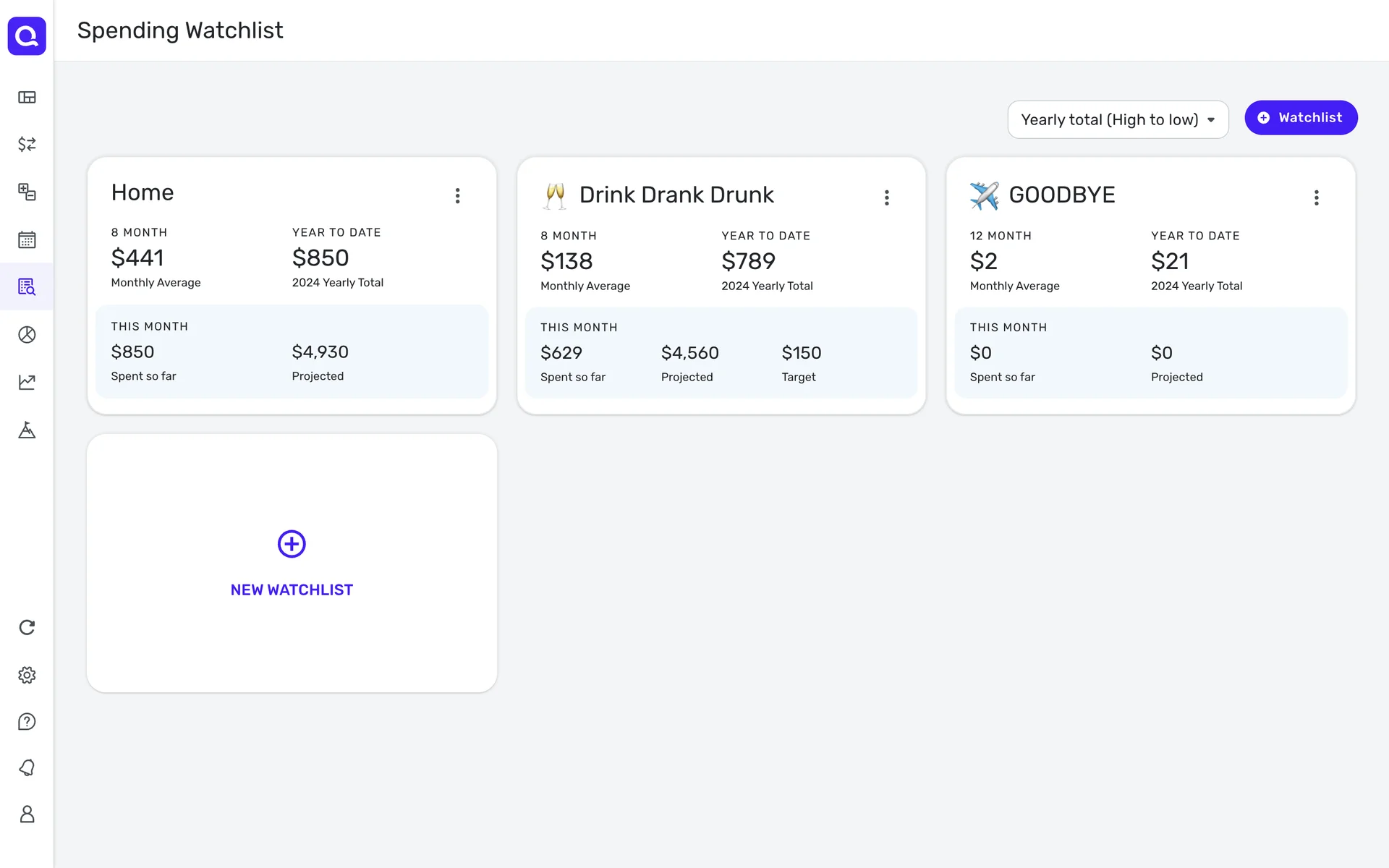
Task: Open the calendar icon in sidebar
Action: (x=27, y=239)
